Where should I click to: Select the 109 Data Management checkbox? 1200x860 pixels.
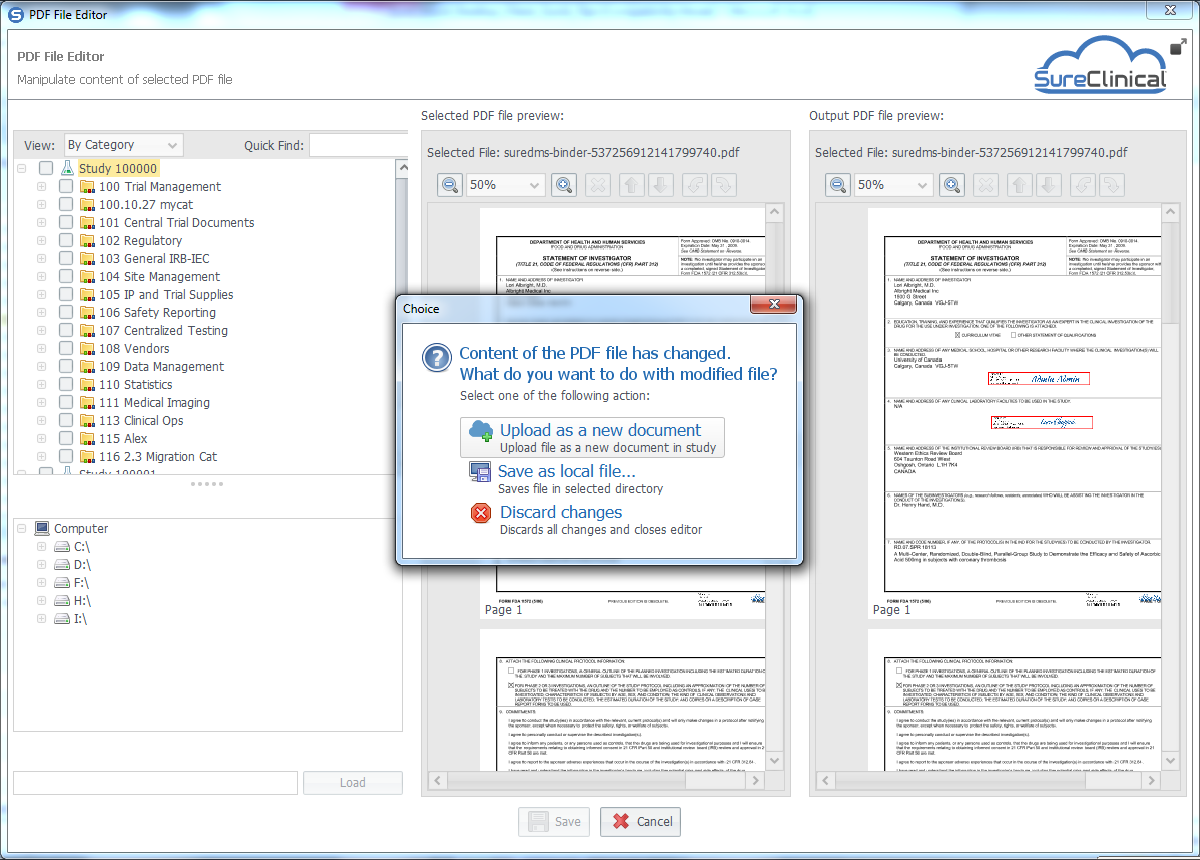66,366
